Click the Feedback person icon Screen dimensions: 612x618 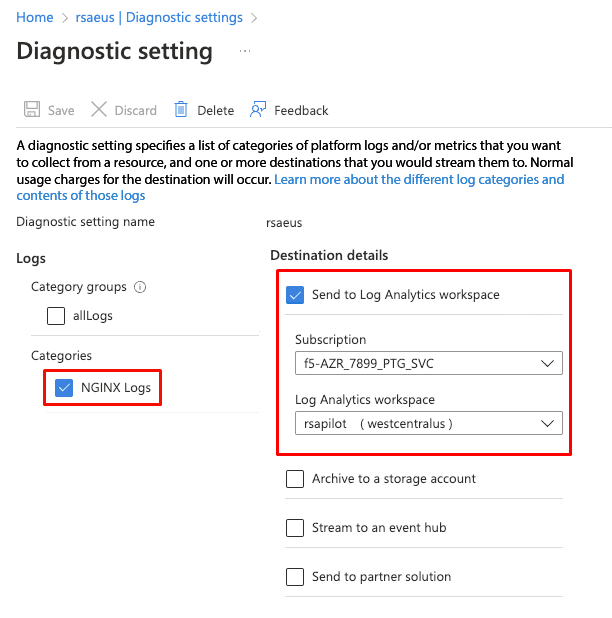(x=258, y=110)
